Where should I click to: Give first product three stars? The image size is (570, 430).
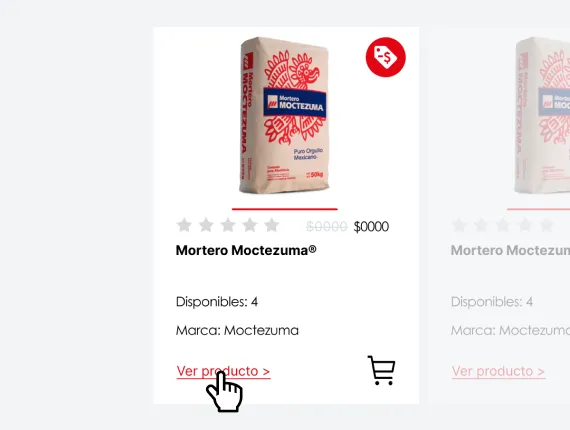(x=228, y=225)
